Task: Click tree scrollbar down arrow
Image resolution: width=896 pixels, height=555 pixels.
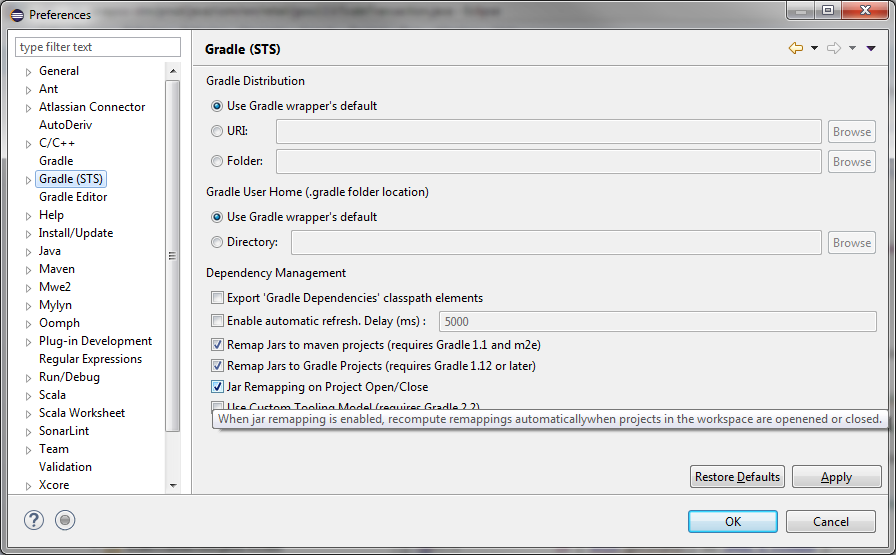Action: point(173,485)
